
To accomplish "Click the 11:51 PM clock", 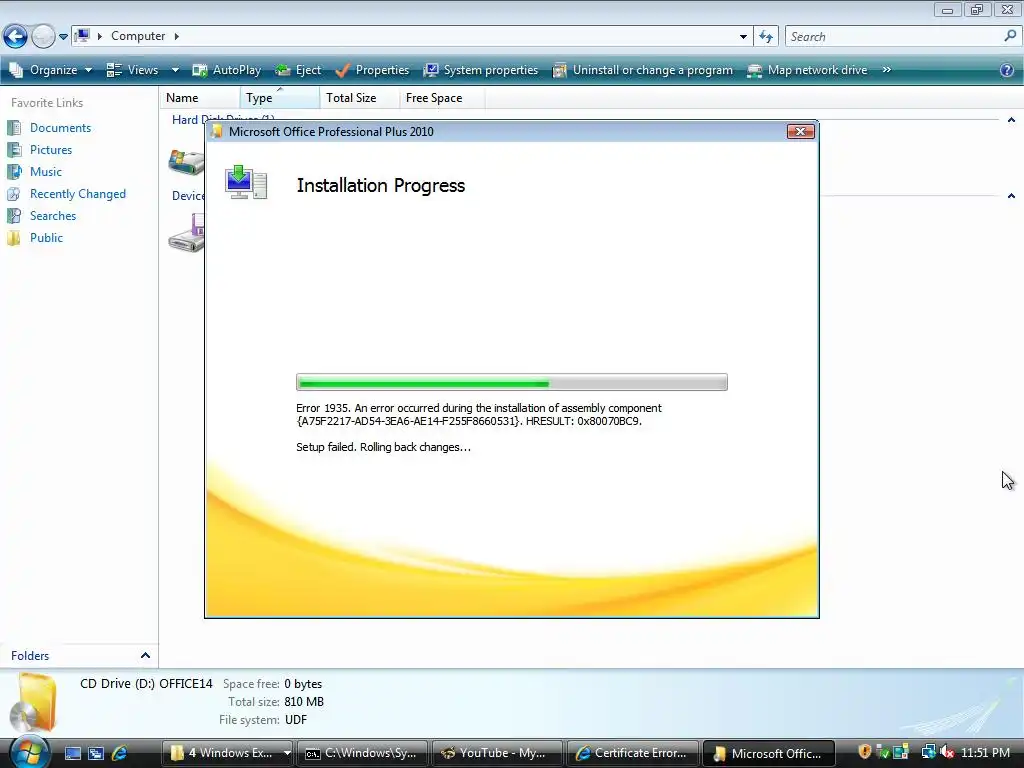I will pyautogui.click(x=985, y=753).
